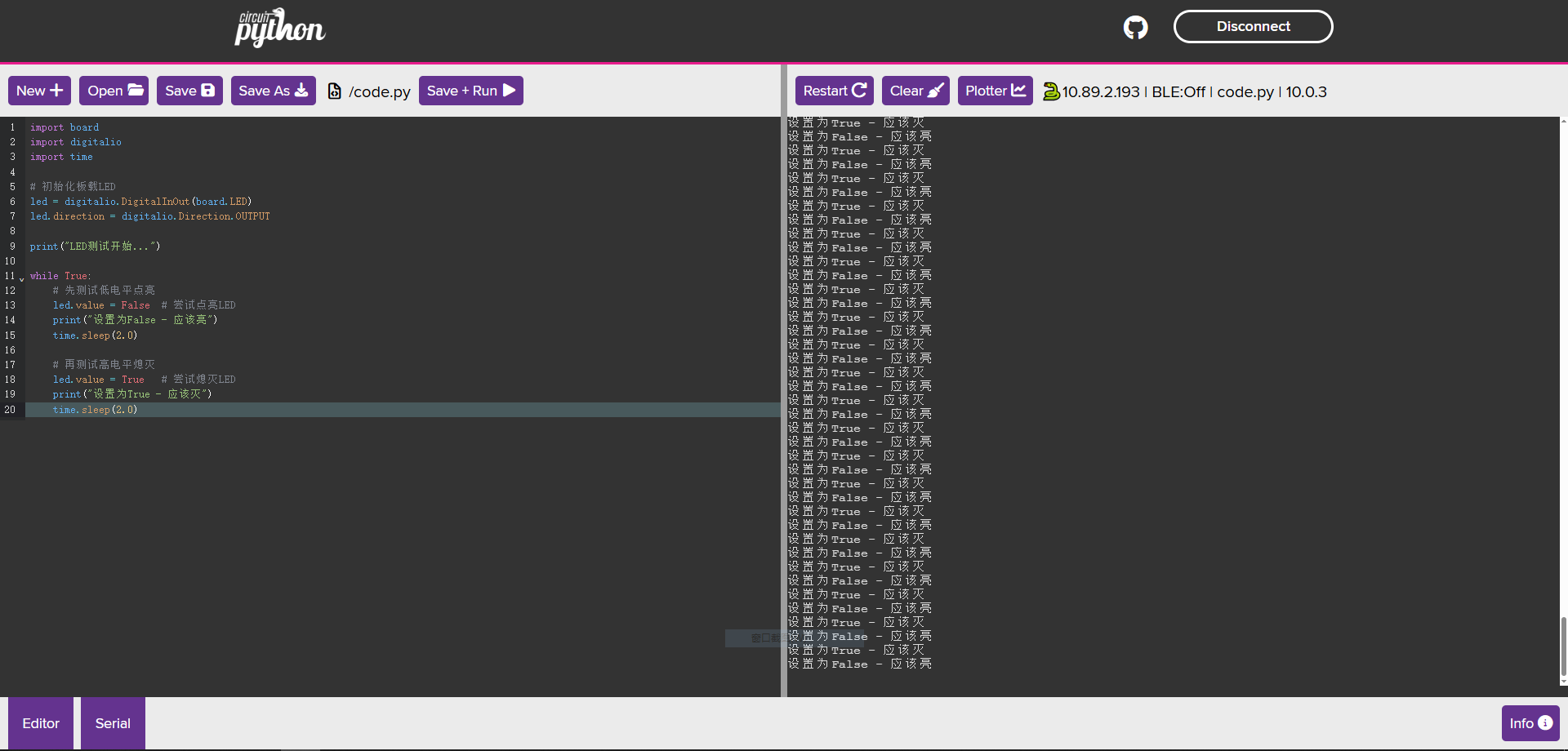Click the /code.py file name
The image size is (1568, 751).
click(379, 91)
